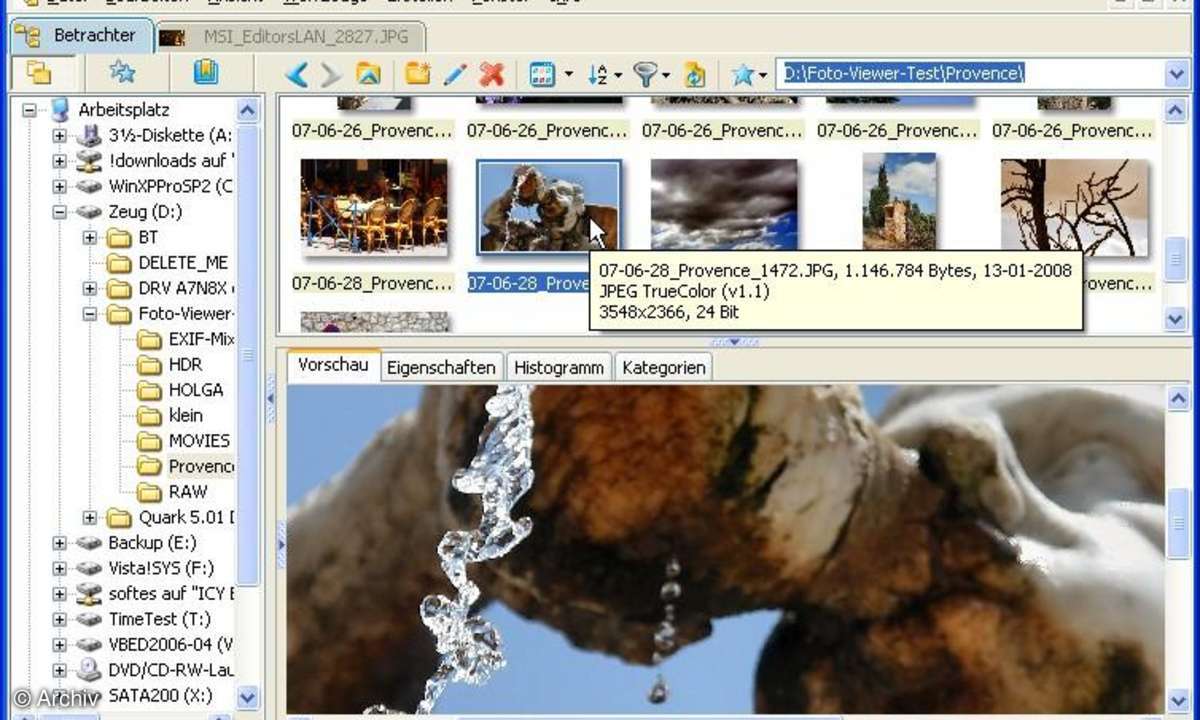Collapse the Arbeitsplatz tree node
The width and height of the screenshot is (1200, 720).
[30, 110]
